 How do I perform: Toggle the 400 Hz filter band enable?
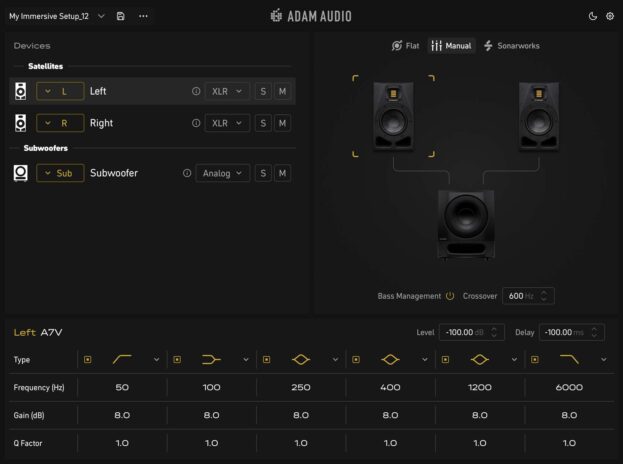(x=356, y=360)
